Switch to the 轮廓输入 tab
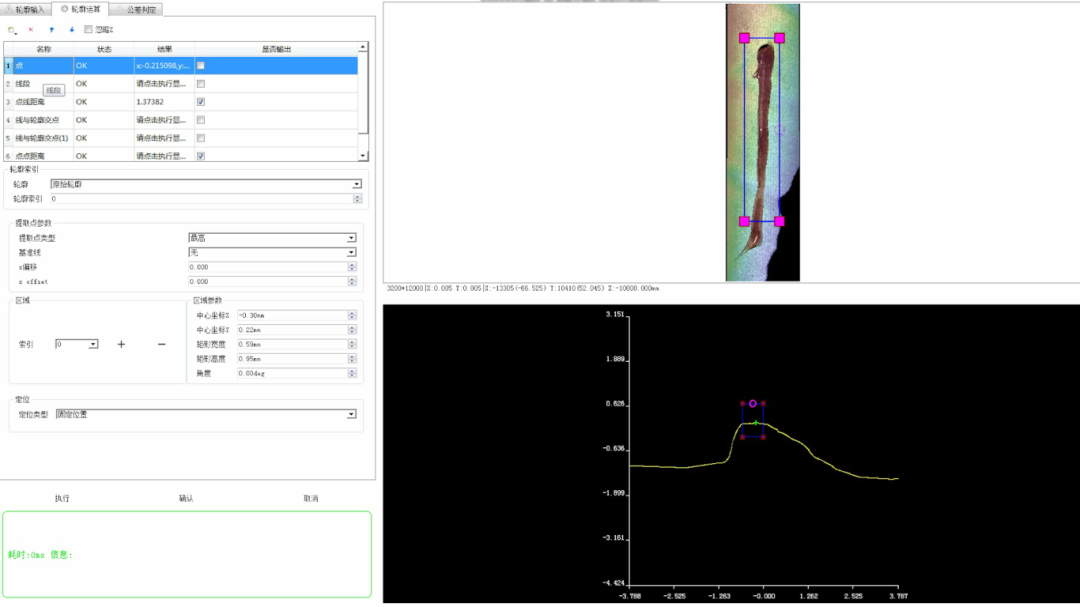Image resolution: width=1080 pixels, height=607 pixels. [x=25, y=9]
